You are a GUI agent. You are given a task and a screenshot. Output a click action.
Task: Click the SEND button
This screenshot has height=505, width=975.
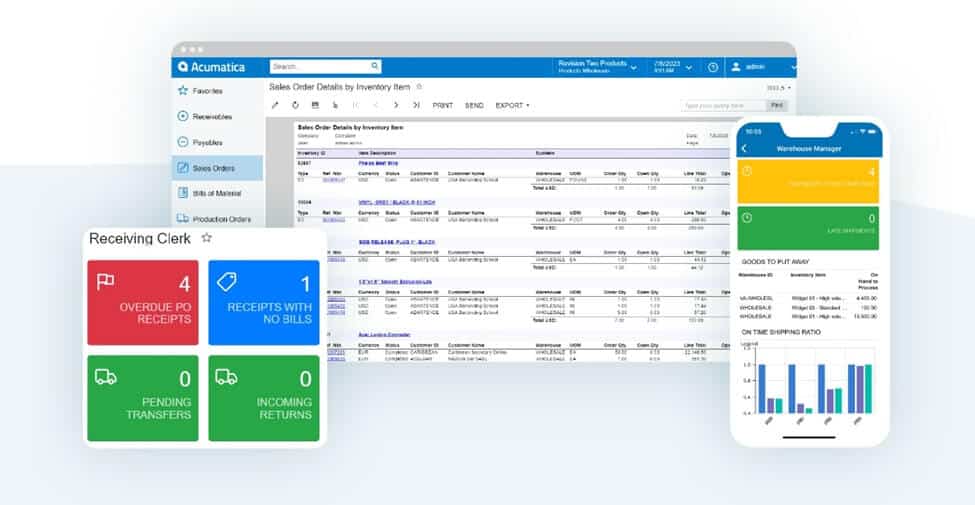pyautogui.click(x=474, y=106)
